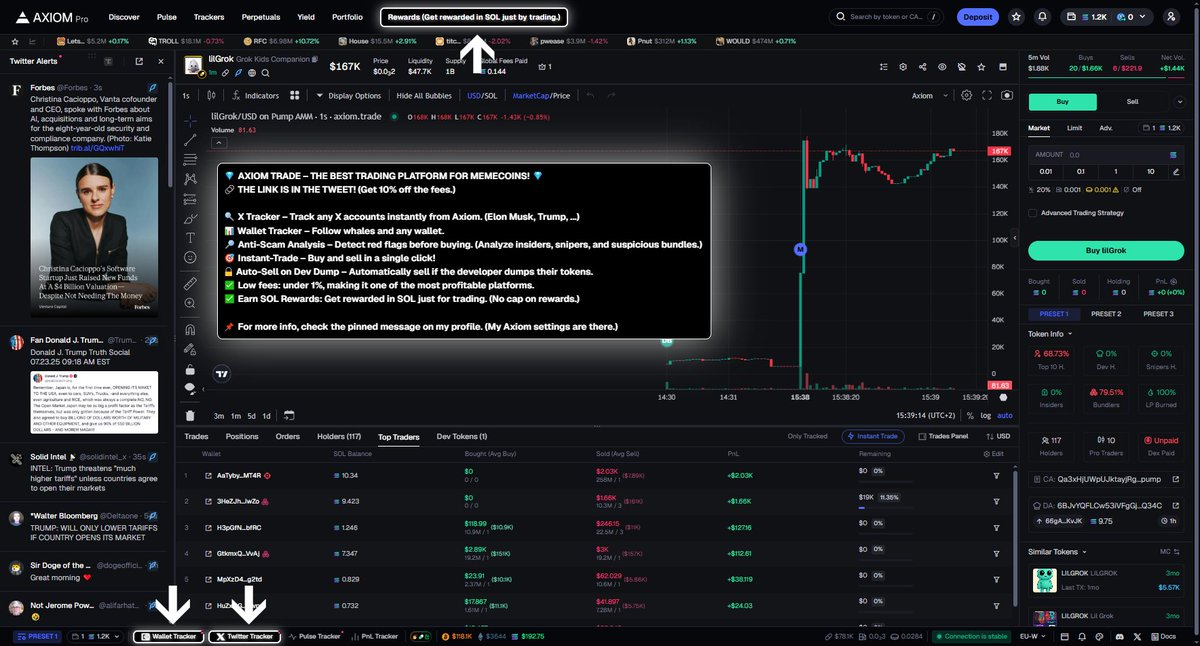This screenshot has height=646, width=1200.
Task: Select the trend line drawing tool
Action: tap(190, 141)
